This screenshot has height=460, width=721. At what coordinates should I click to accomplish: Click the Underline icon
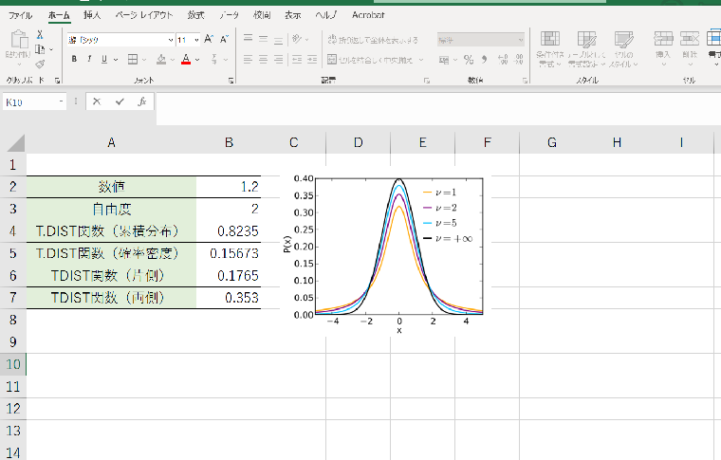click(104, 60)
